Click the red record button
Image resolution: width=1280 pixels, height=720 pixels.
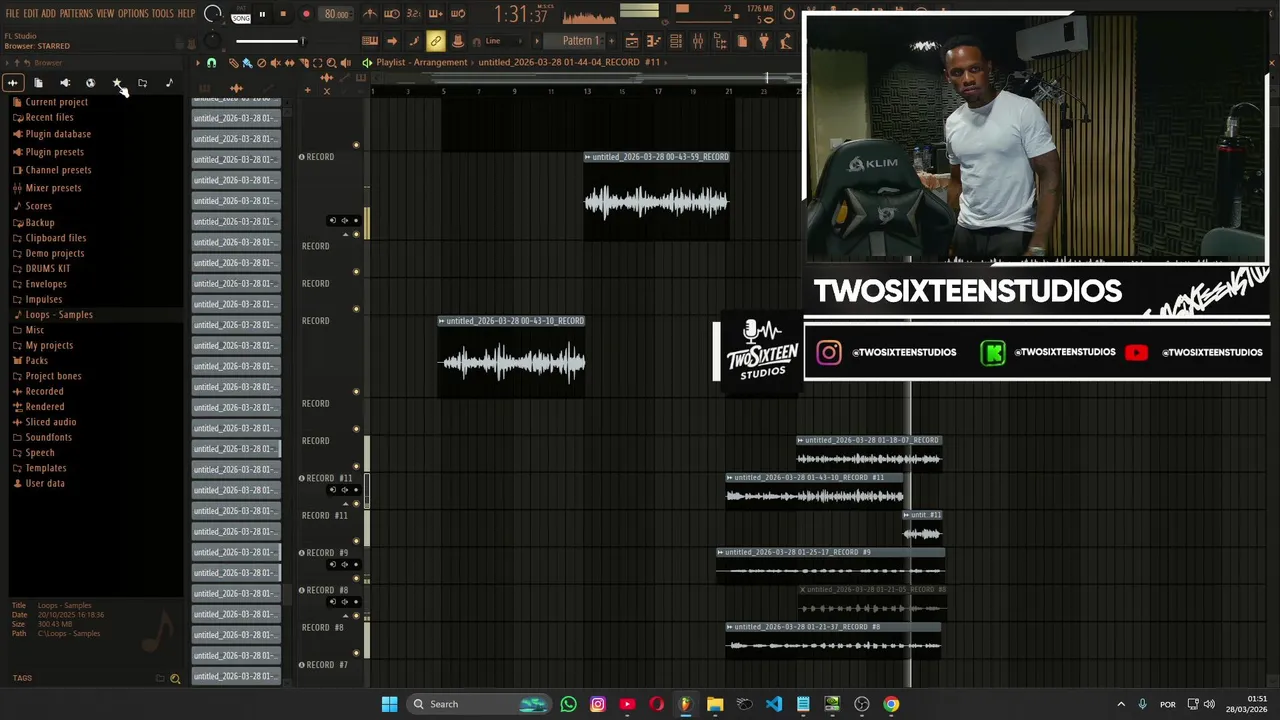coord(306,14)
